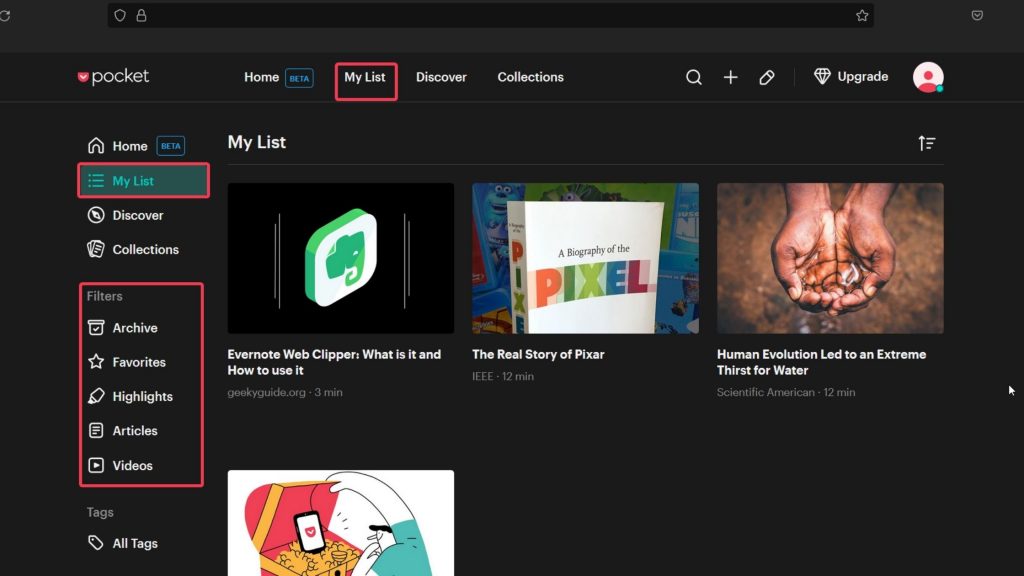Image resolution: width=1024 pixels, height=576 pixels.
Task: Filter by Videos label
Action: (x=133, y=466)
